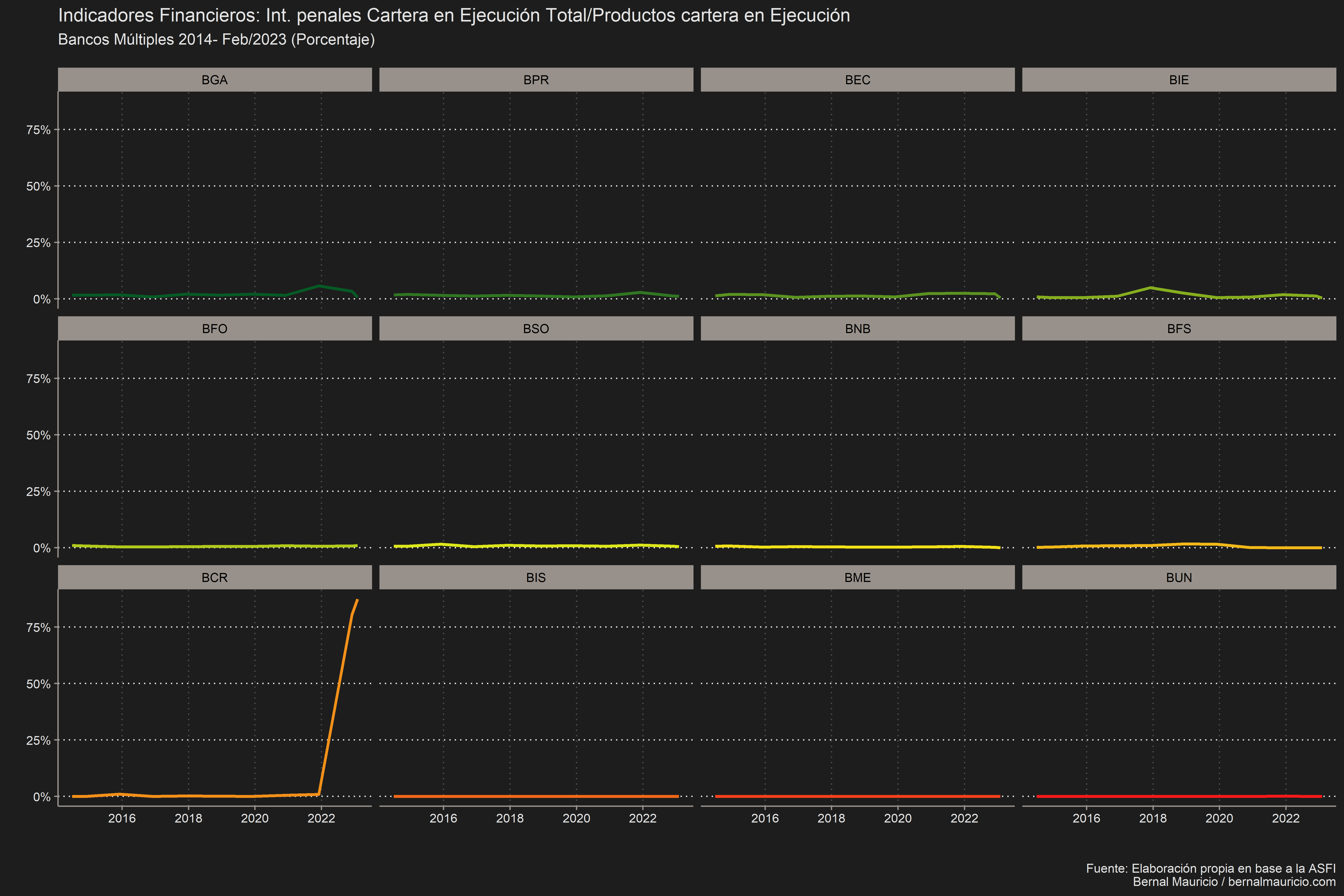Viewport: 1344px width, 896px height.
Task: Click the 75% y-axis label in top row
Action: tap(38, 130)
